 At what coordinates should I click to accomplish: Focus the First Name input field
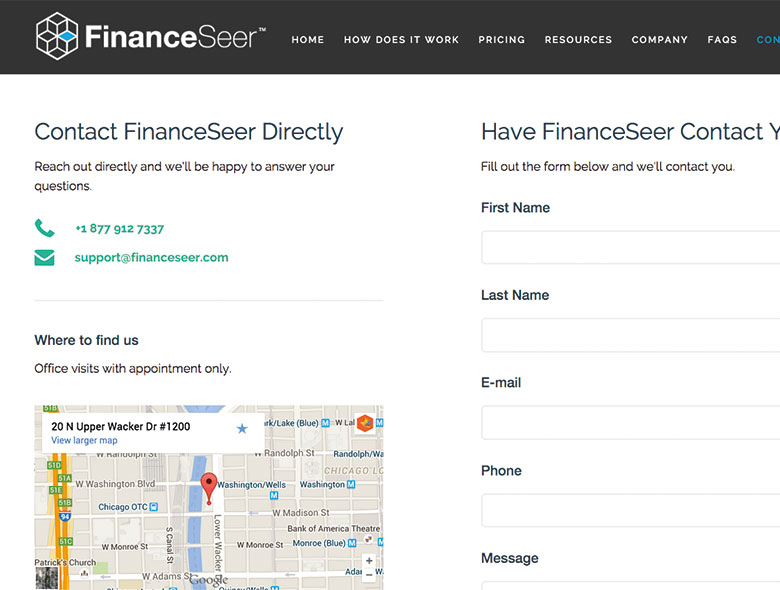(x=630, y=247)
